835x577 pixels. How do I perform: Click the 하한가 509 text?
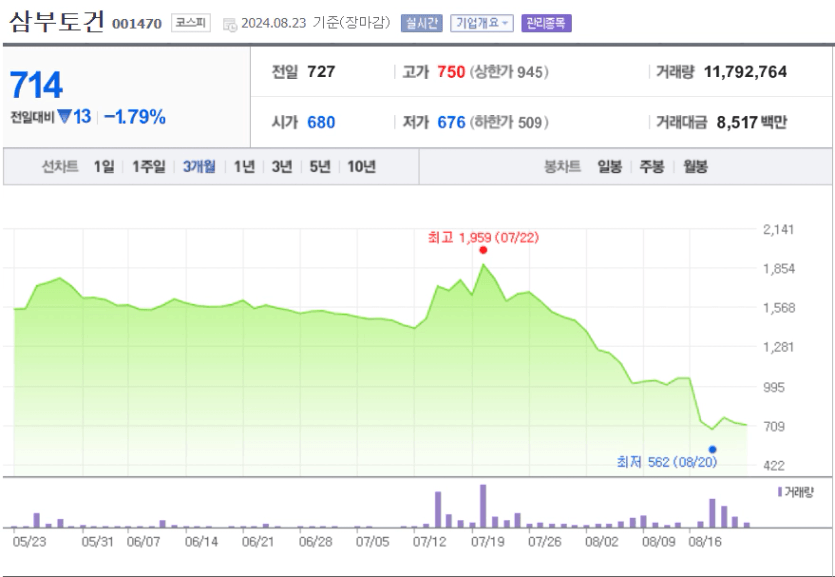pos(509,122)
